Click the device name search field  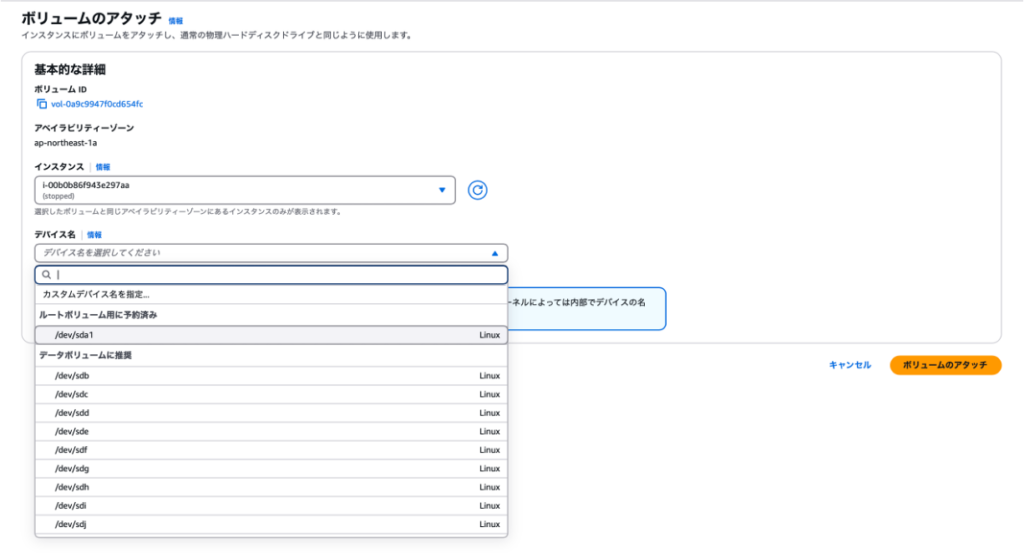271,275
